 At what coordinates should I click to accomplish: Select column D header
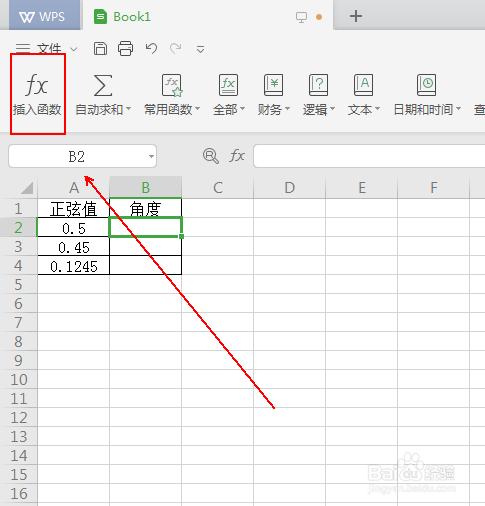290,188
